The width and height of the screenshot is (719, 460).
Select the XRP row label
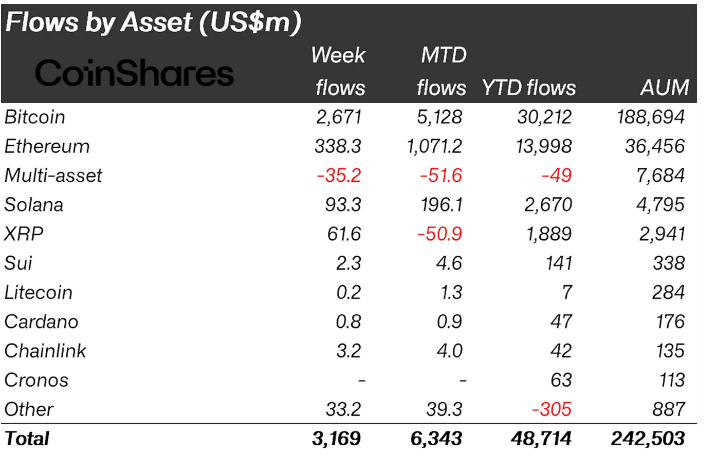[x=24, y=234]
